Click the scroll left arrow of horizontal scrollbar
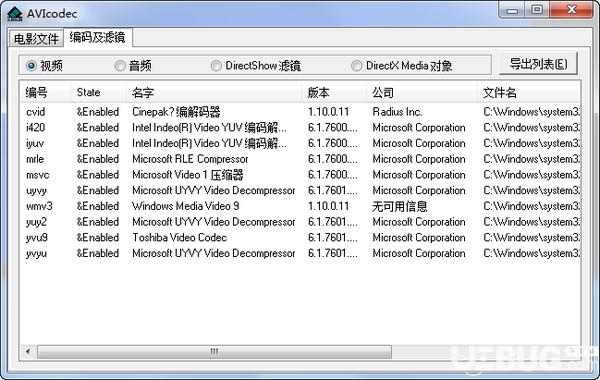The height and width of the screenshot is (380, 600). pos(28,351)
